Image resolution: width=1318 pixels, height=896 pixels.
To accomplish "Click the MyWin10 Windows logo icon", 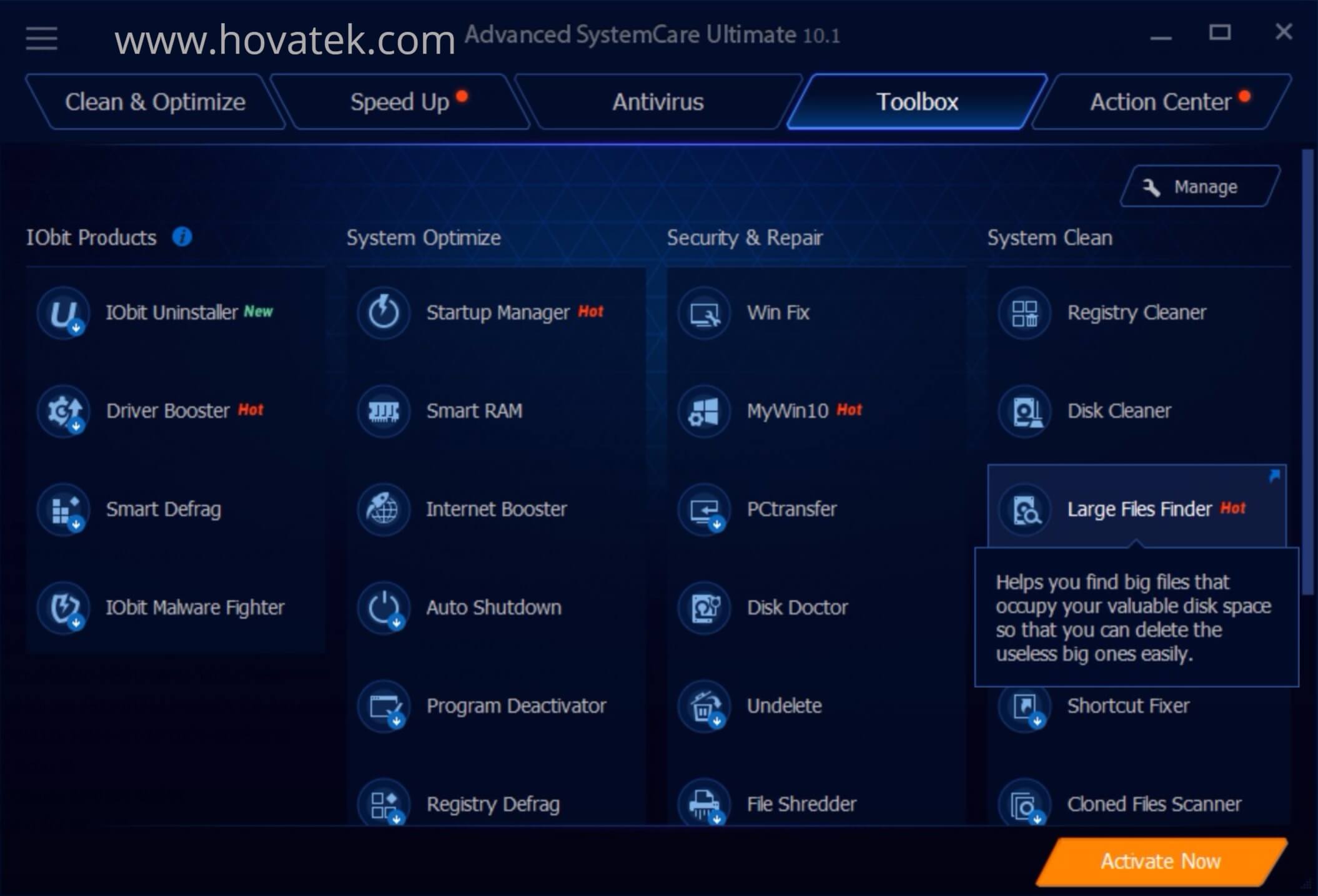I will point(704,411).
